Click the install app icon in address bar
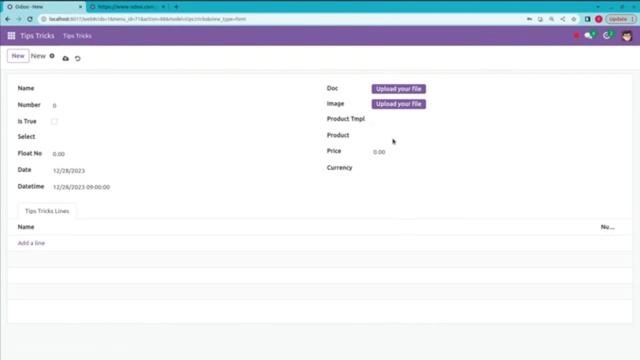Image resolution: width=640 pixels, height=360 pixels. 540,19
